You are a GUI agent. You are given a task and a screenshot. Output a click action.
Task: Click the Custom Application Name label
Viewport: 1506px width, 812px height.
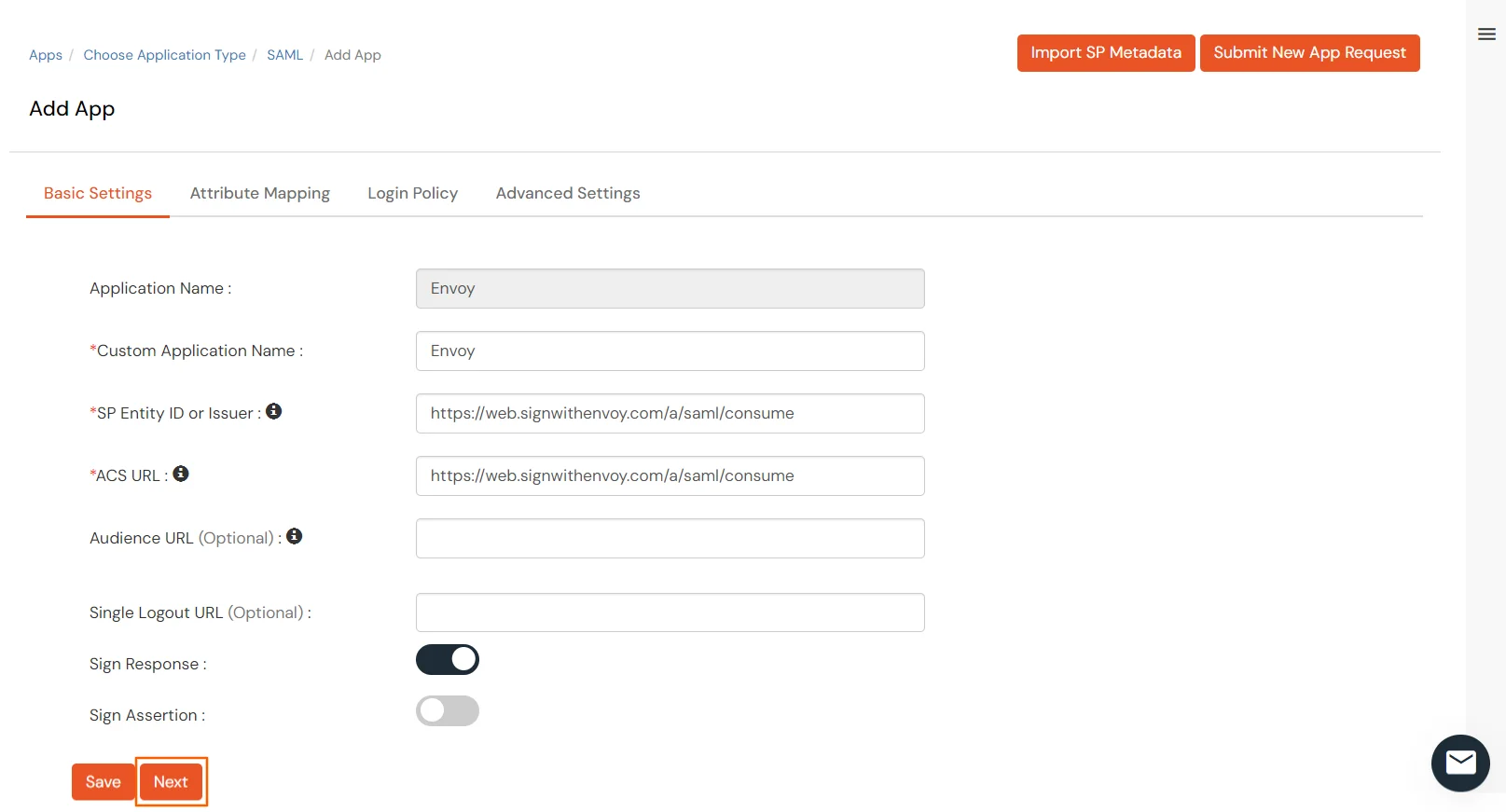[x=197, y=351]
